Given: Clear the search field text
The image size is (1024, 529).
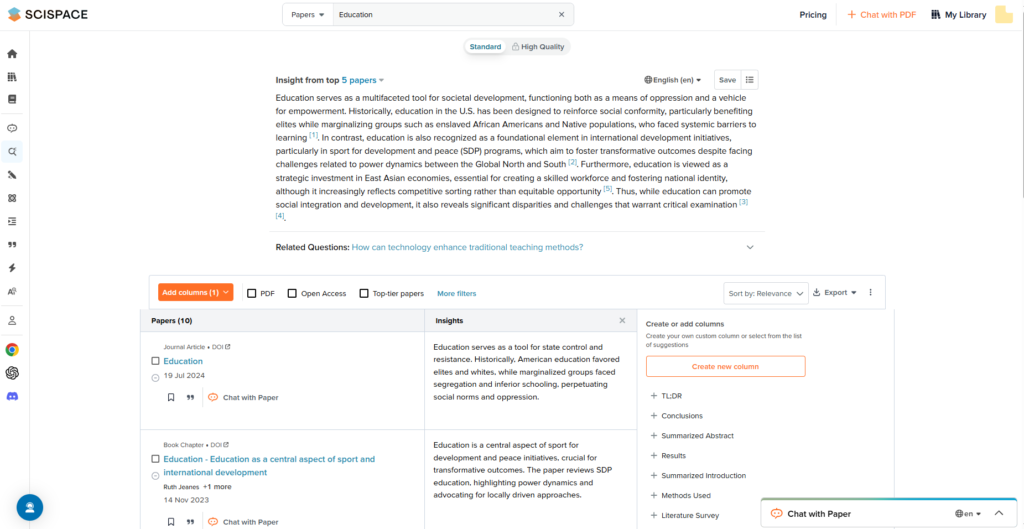Looking at the screenshot, I should [561, 15].
